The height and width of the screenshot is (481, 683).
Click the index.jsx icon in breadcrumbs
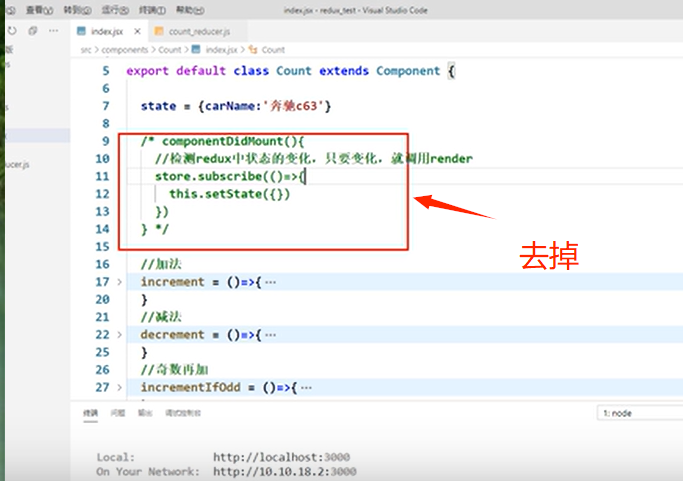(196, 50)
